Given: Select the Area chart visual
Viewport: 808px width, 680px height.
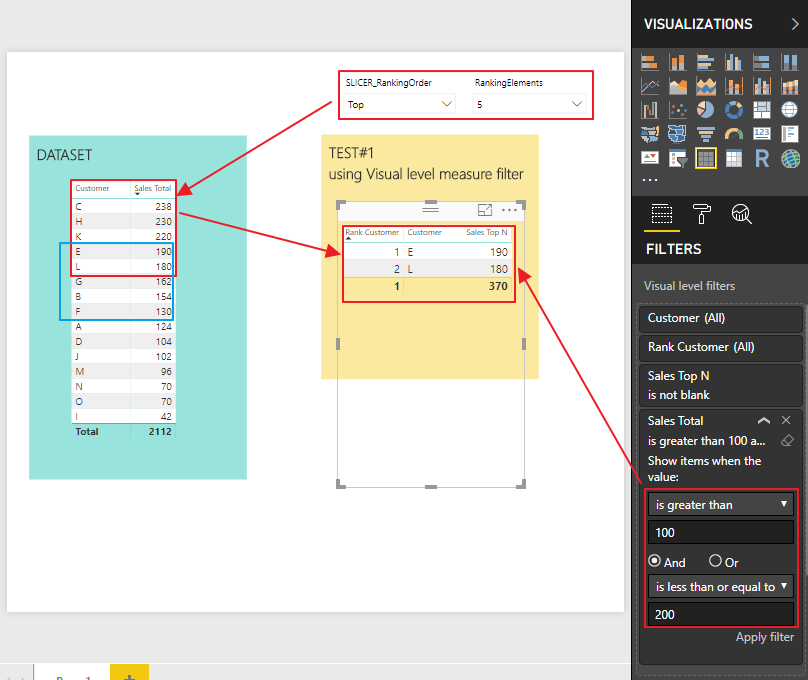Looking at the screenshot, I should tap(678, 86).
